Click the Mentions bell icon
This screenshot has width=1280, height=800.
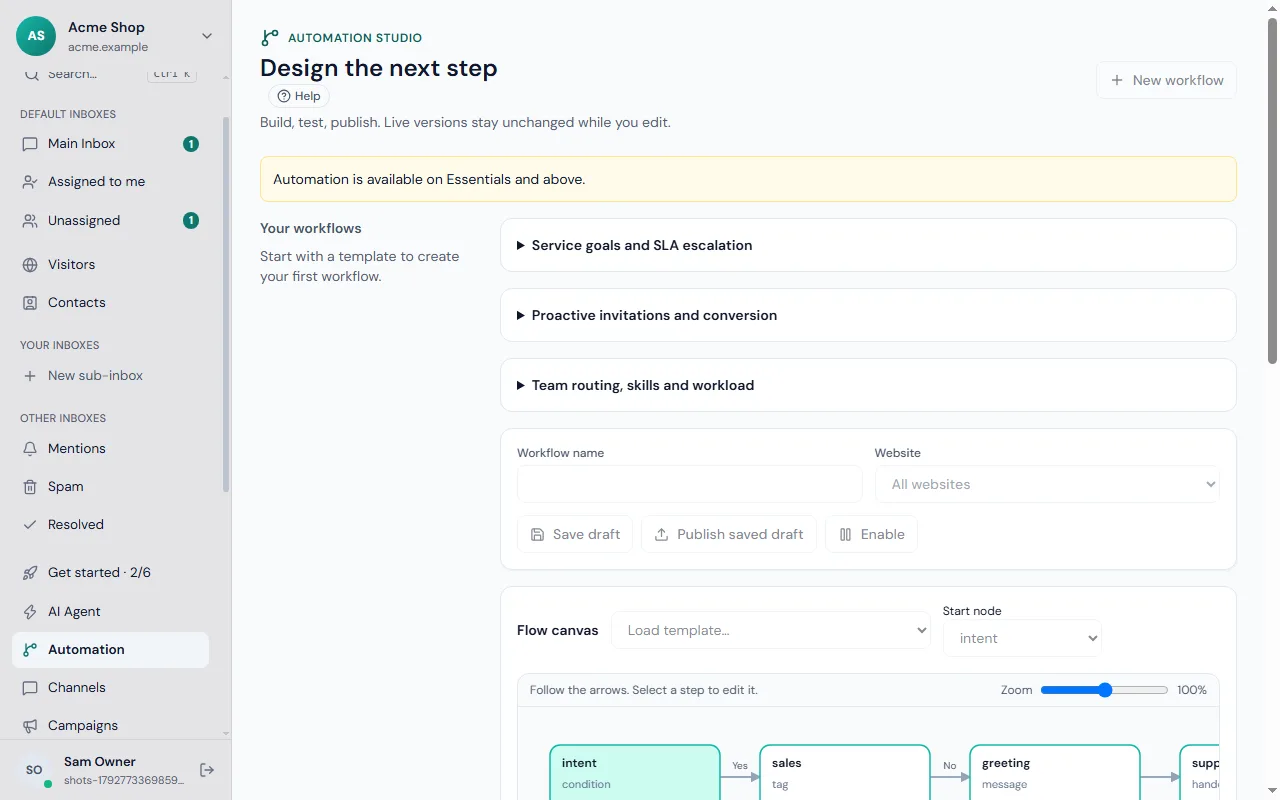[30, 449]
